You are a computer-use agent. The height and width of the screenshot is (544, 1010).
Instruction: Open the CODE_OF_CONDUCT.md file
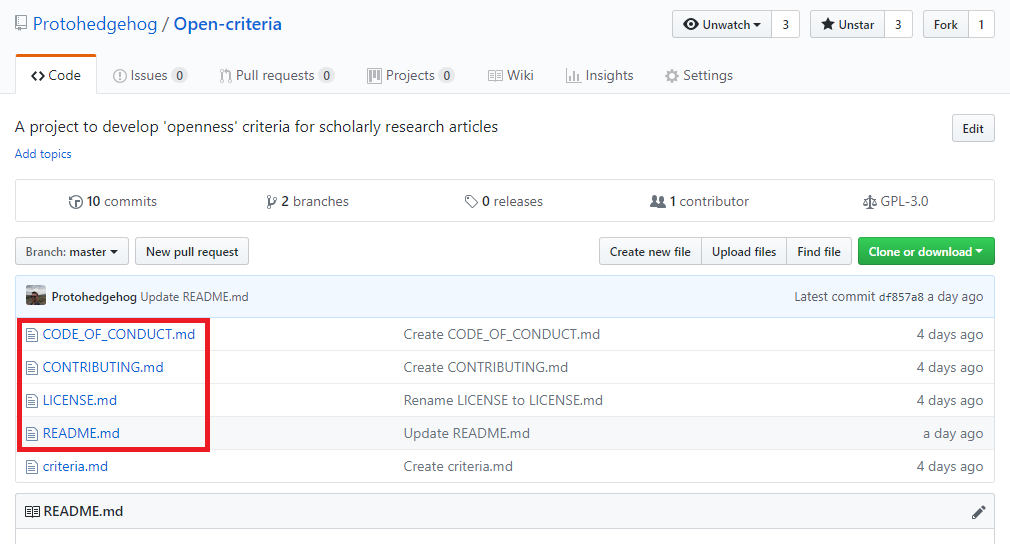(x=119, y=334)
